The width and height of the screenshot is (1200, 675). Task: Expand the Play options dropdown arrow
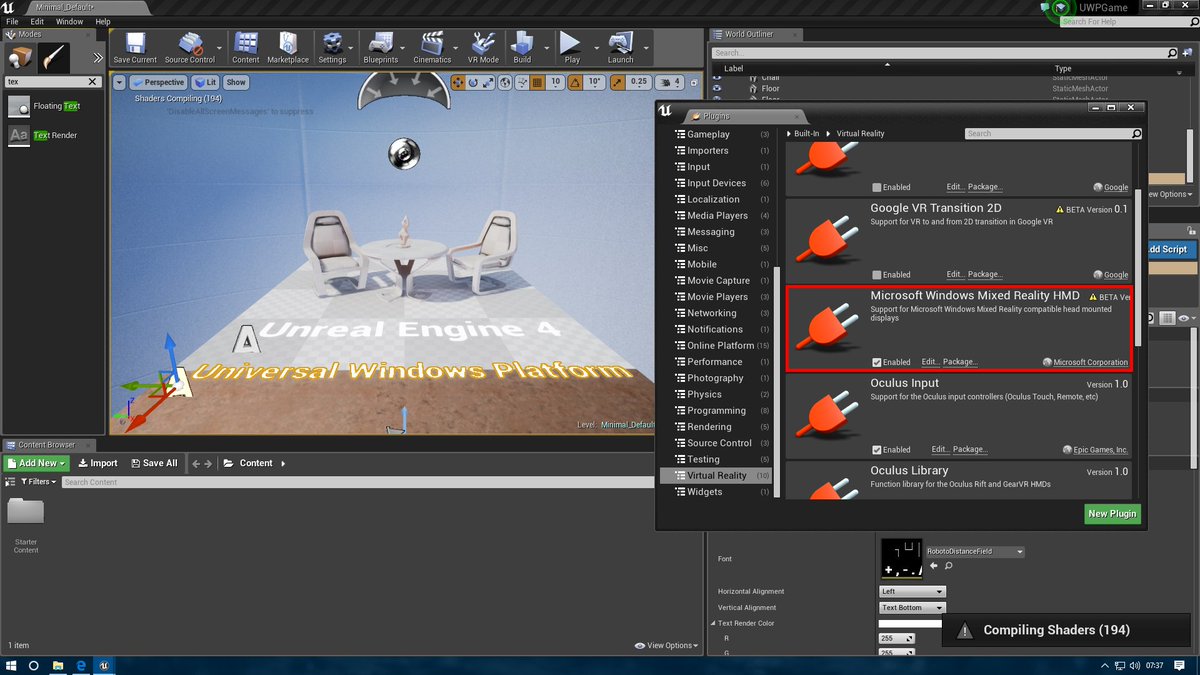596,46
